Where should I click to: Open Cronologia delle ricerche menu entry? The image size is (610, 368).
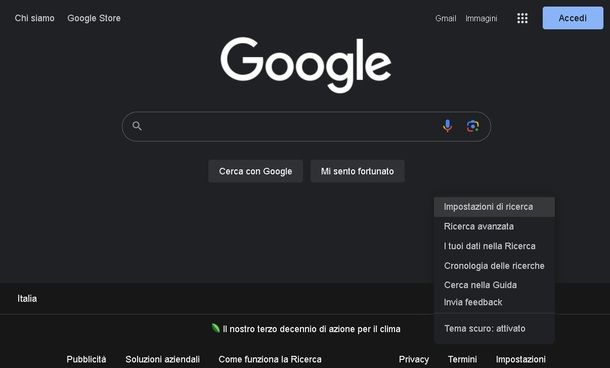click(494, 266)
